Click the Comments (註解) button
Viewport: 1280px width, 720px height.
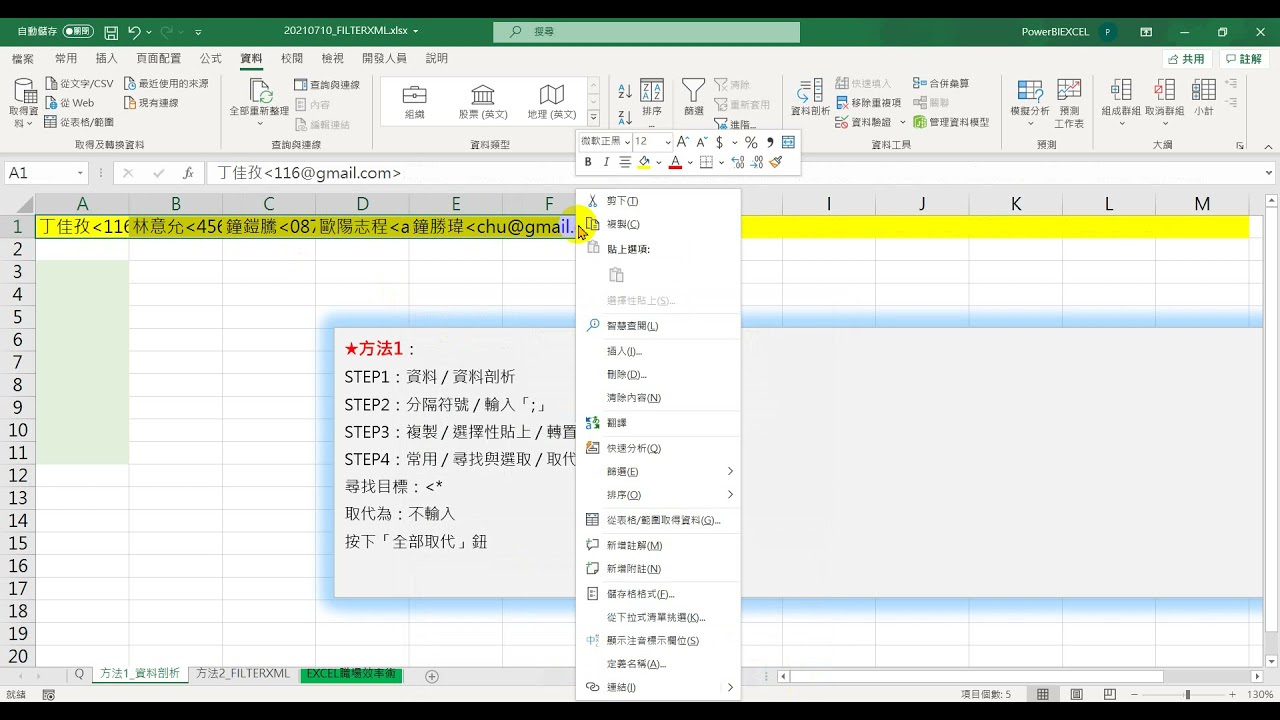click(1245, 59)
